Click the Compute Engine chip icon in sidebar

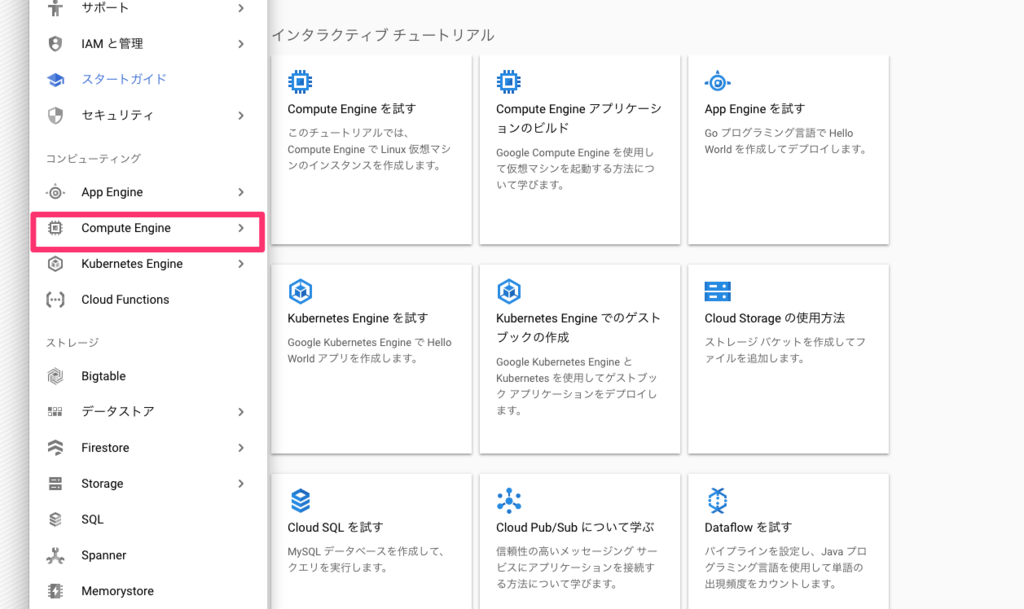(56, 228)
